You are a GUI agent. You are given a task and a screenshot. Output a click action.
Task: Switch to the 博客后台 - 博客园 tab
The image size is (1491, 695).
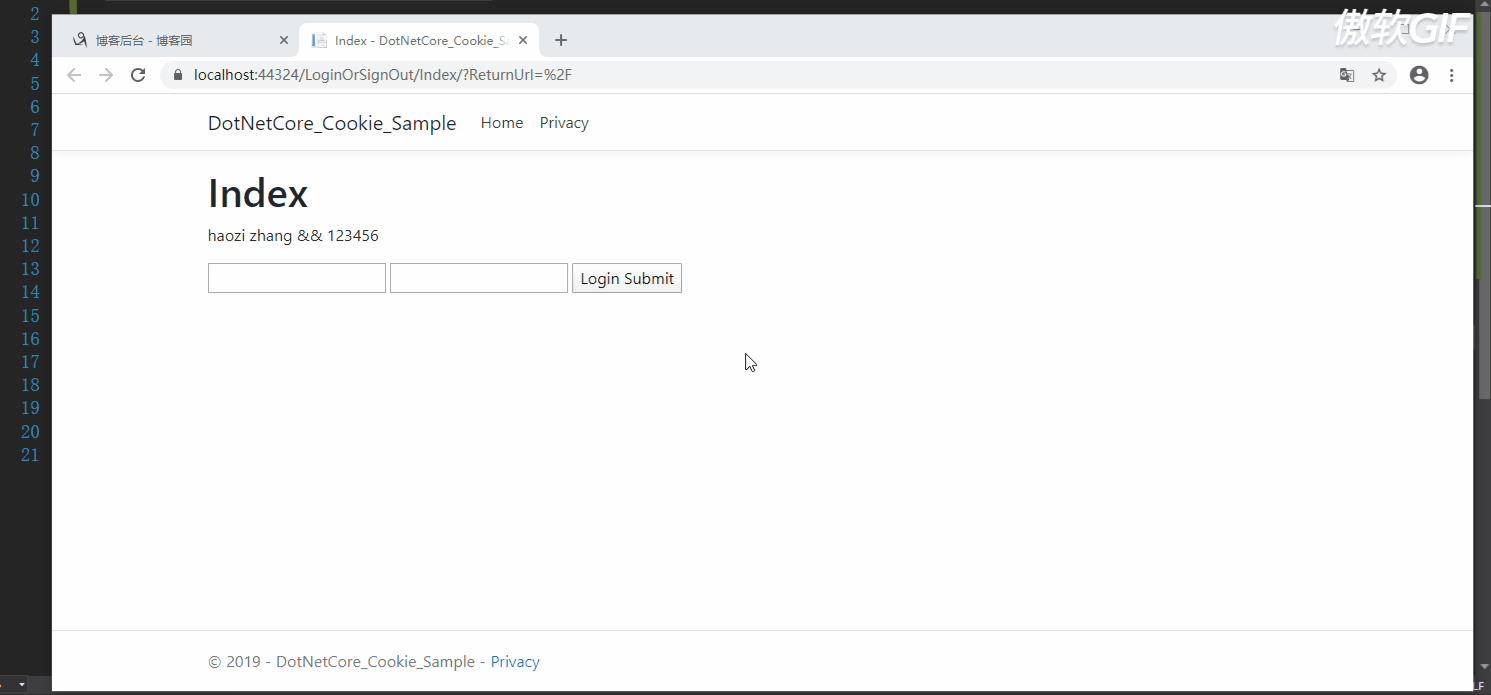179,40
